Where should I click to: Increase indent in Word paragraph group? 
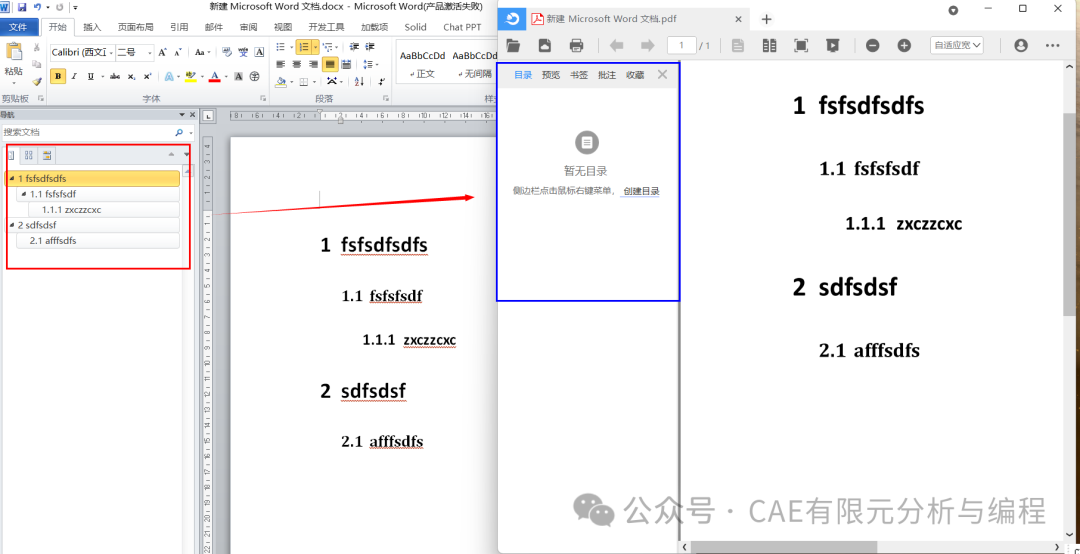370,47
